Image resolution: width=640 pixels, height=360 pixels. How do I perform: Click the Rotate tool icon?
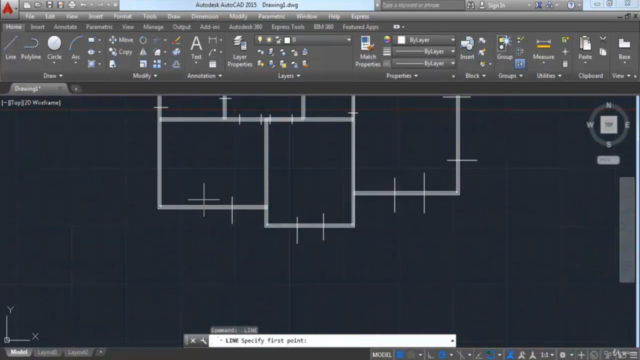point(143,40)
